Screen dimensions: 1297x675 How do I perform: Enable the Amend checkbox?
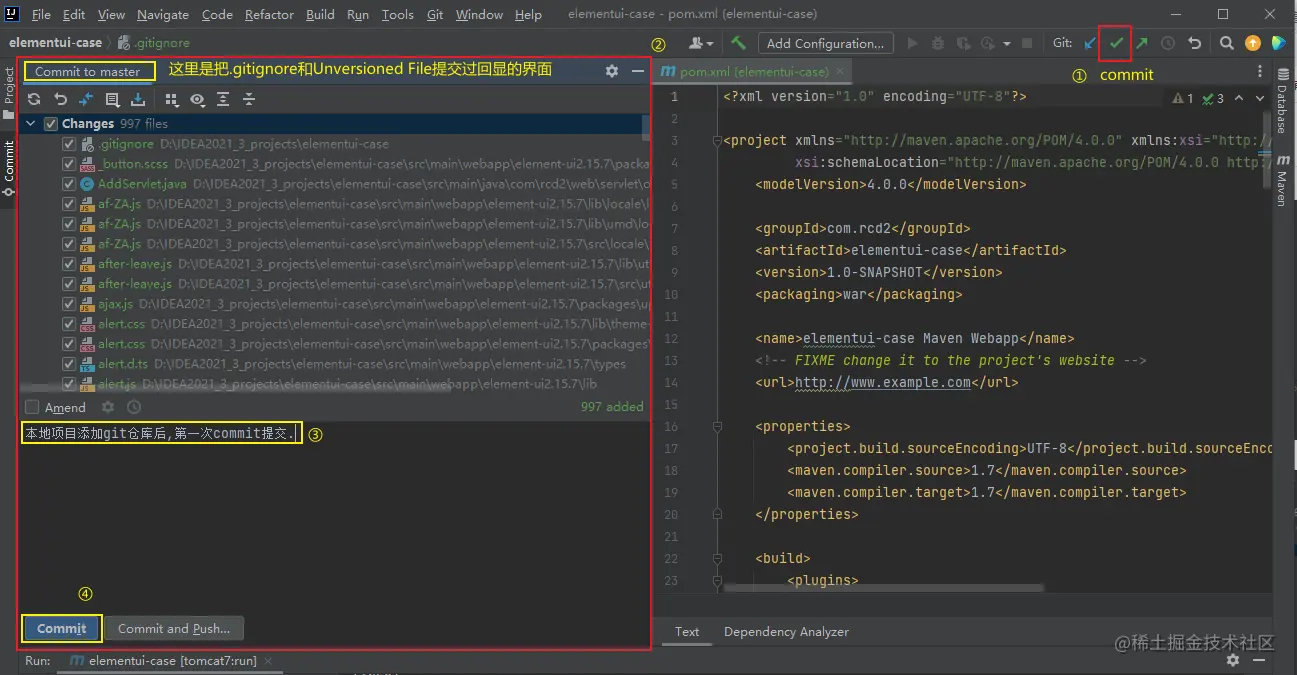click(x=32, y=407)
